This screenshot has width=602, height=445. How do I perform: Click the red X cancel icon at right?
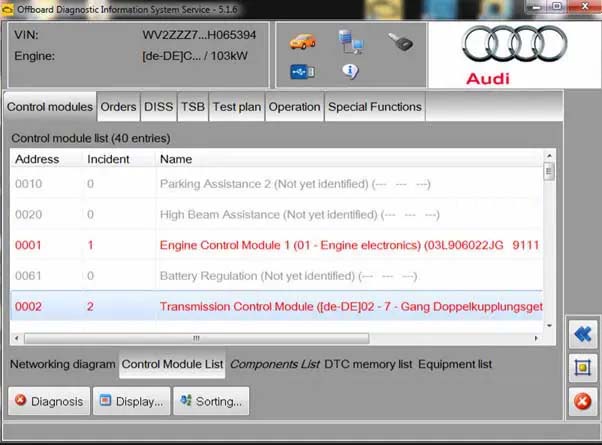(x=583, y=402)
